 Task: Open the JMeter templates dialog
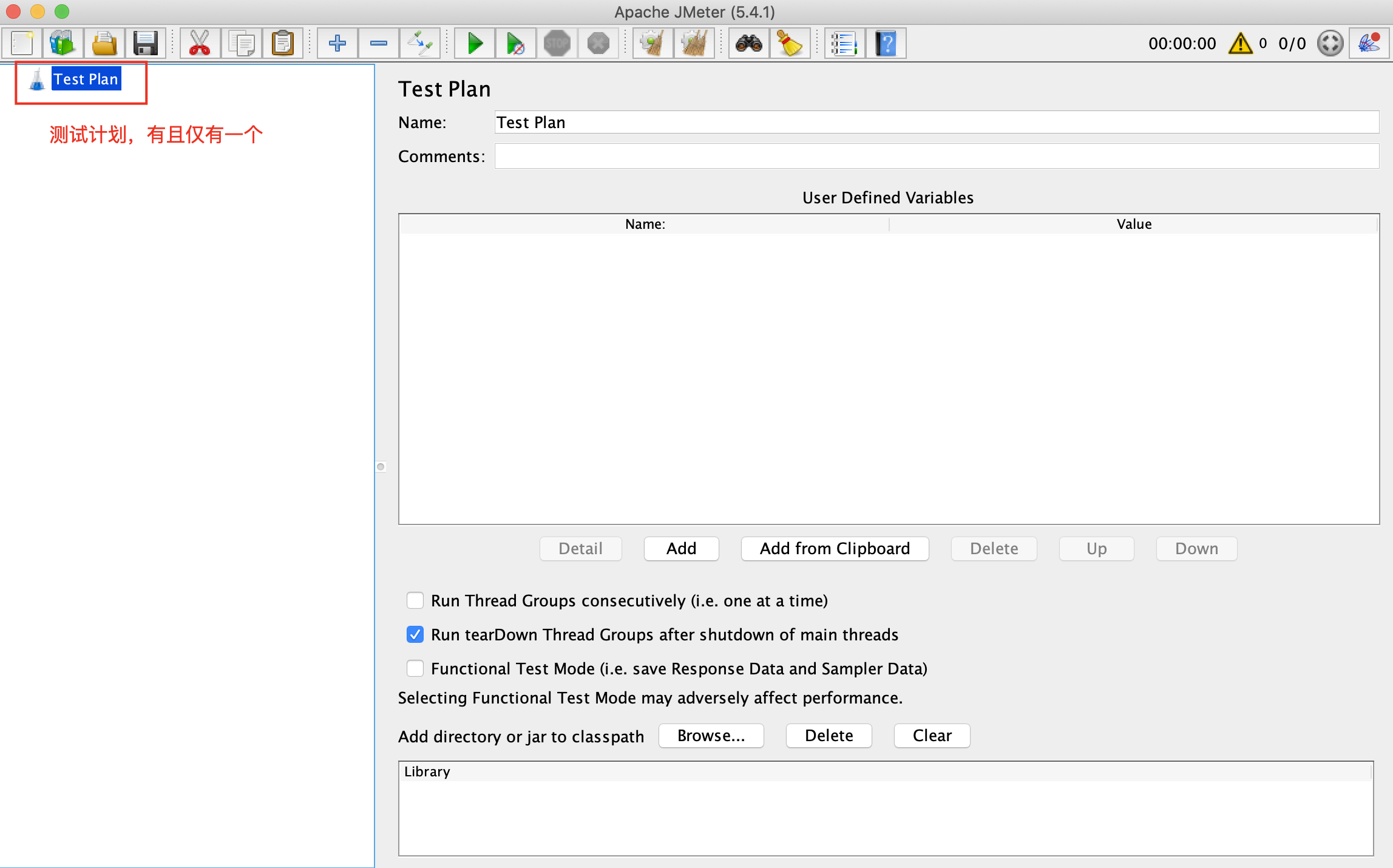tap(63, 43)
